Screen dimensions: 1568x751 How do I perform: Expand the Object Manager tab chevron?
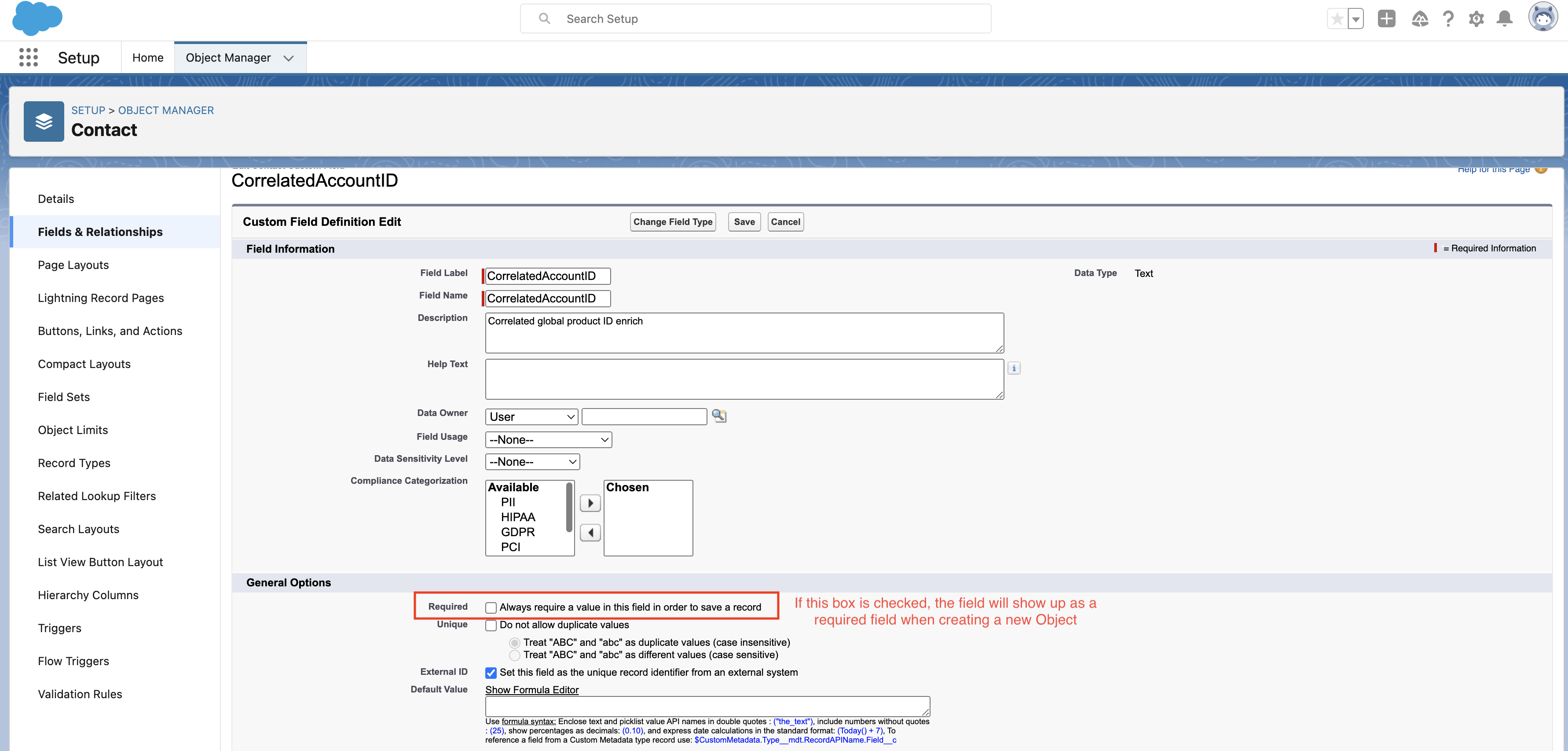pos(289,58)
